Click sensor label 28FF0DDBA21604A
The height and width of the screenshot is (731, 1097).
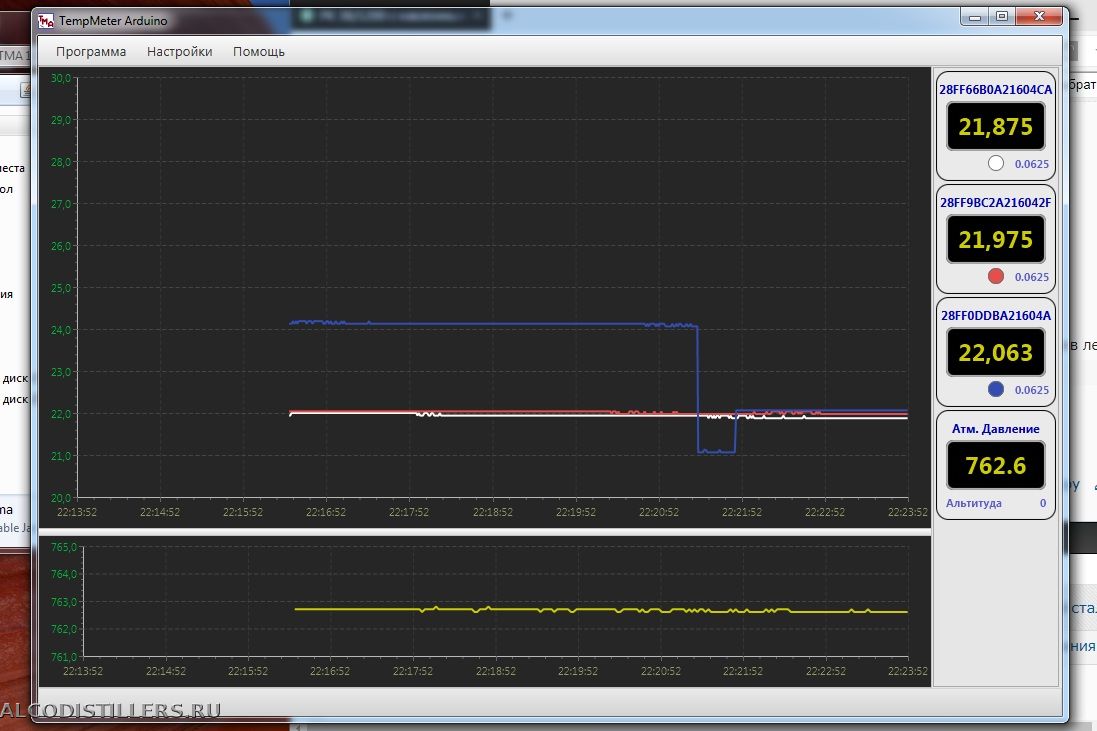pos(995,315)
